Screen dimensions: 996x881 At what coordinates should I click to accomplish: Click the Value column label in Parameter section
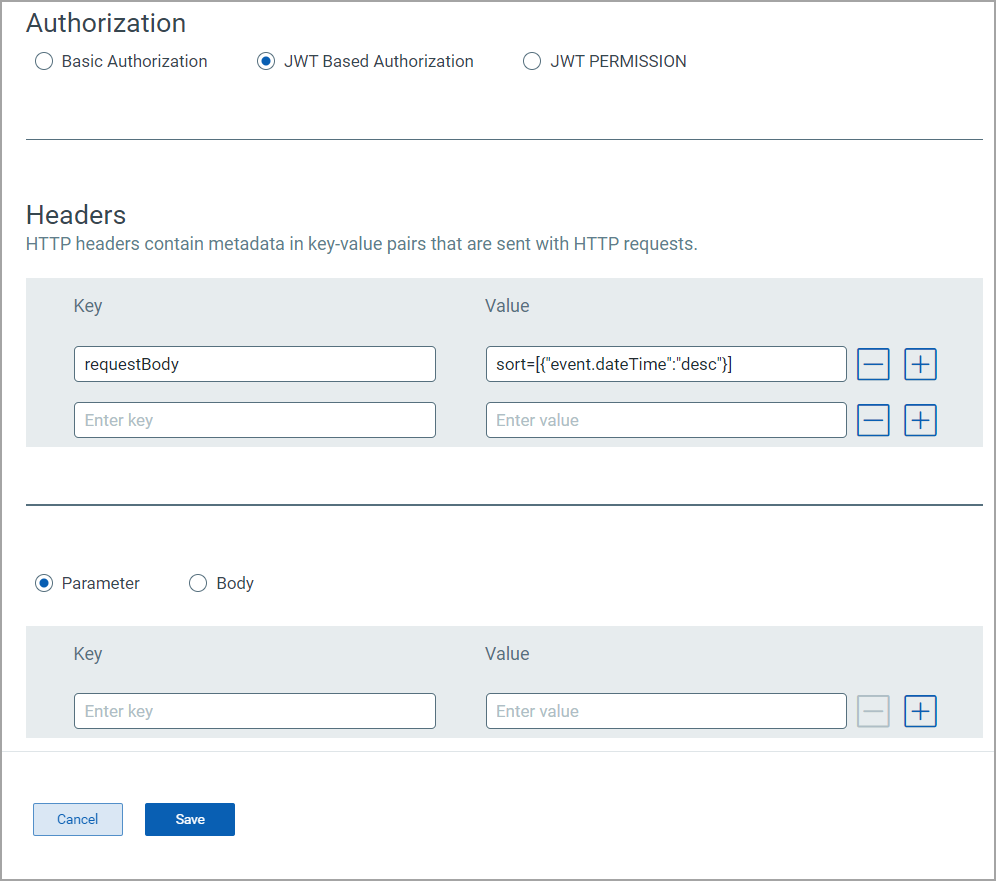coord(507,654)
